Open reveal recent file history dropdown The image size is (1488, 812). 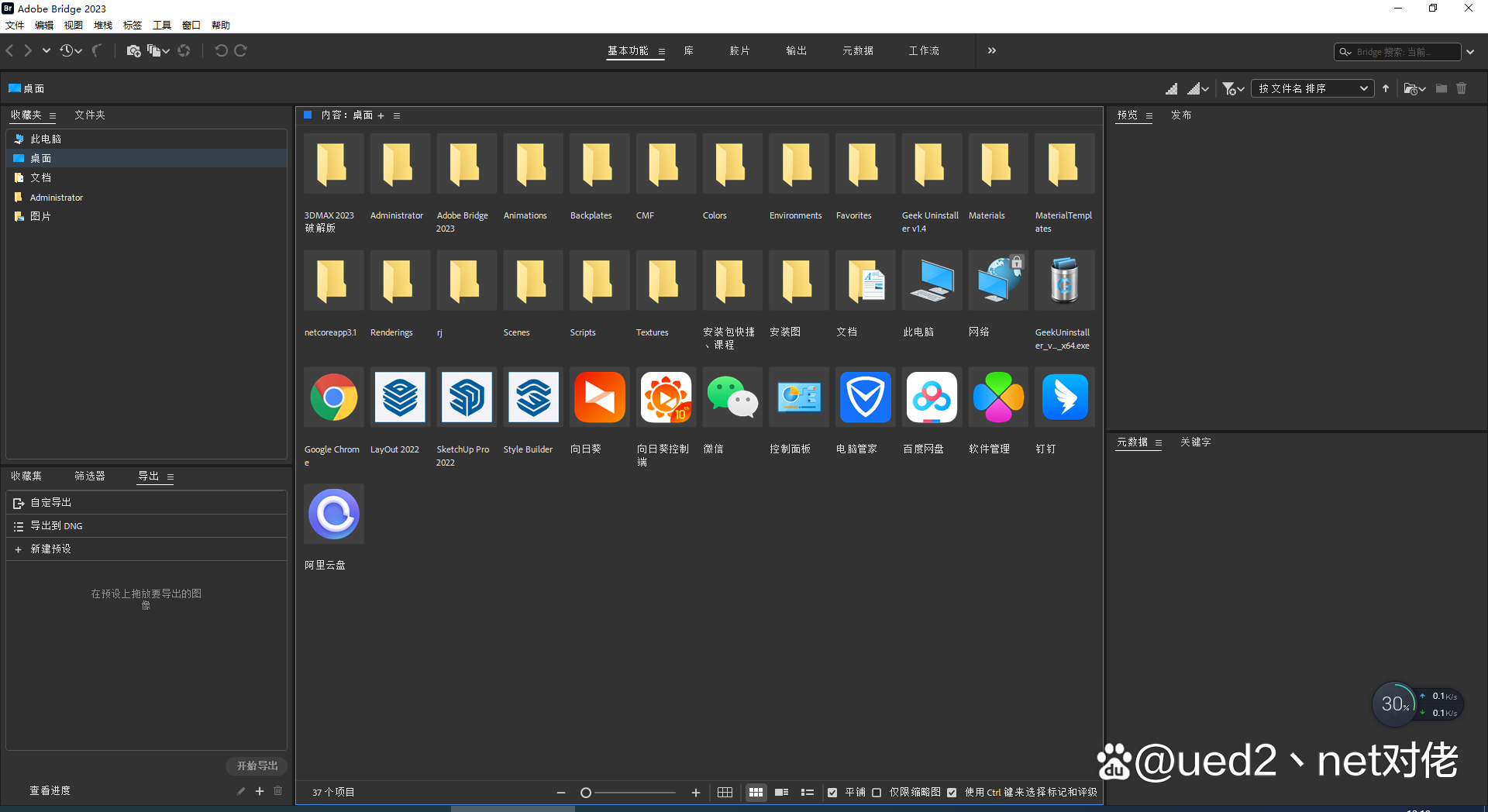pos(71,50)
